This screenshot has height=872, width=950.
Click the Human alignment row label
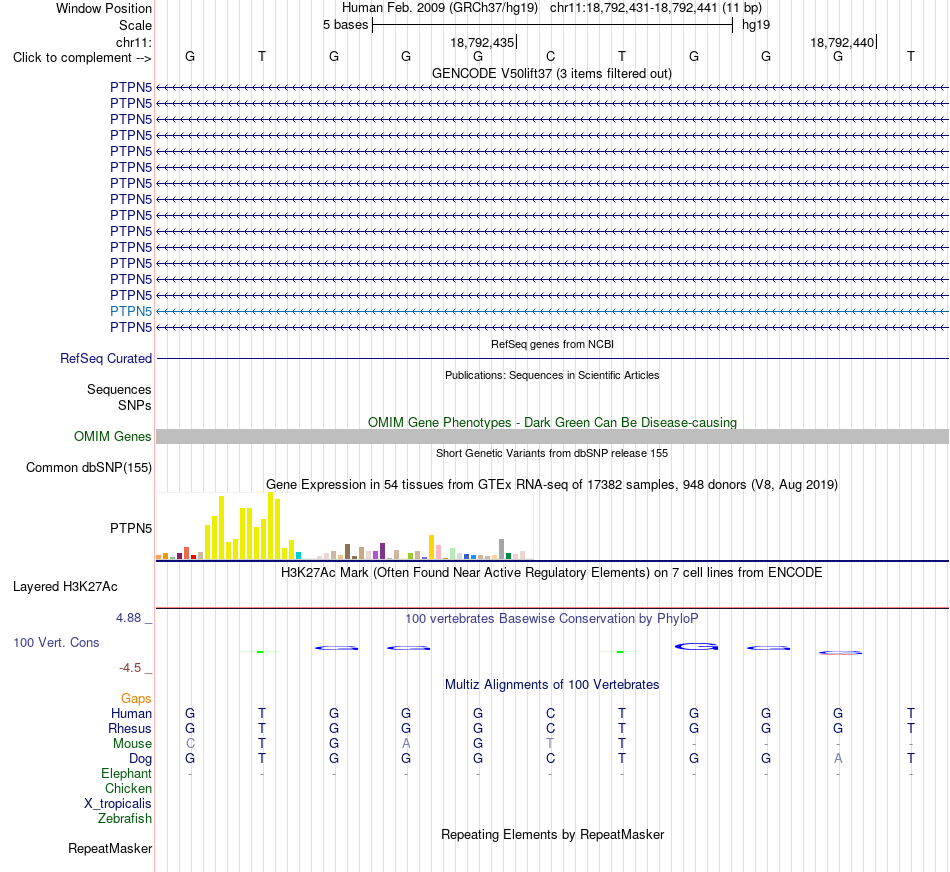coord(131,714)
